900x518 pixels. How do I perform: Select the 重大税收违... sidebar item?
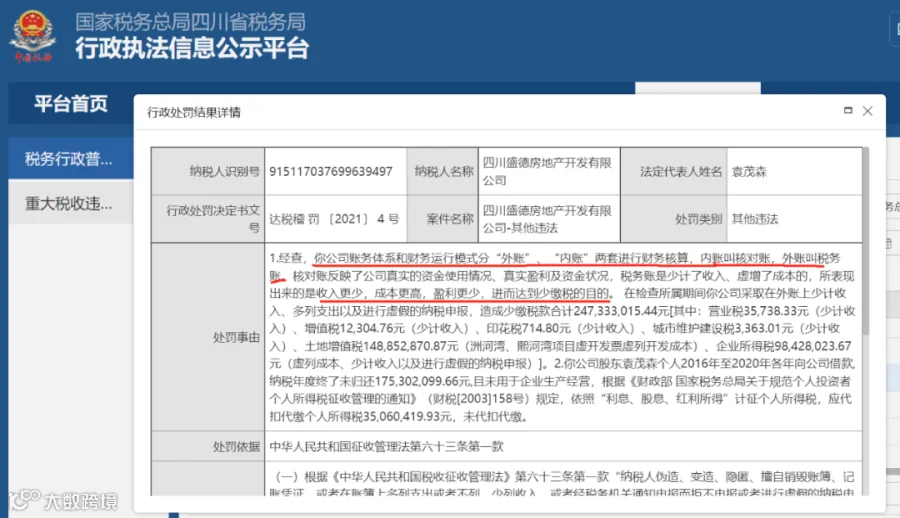[71, 203]
